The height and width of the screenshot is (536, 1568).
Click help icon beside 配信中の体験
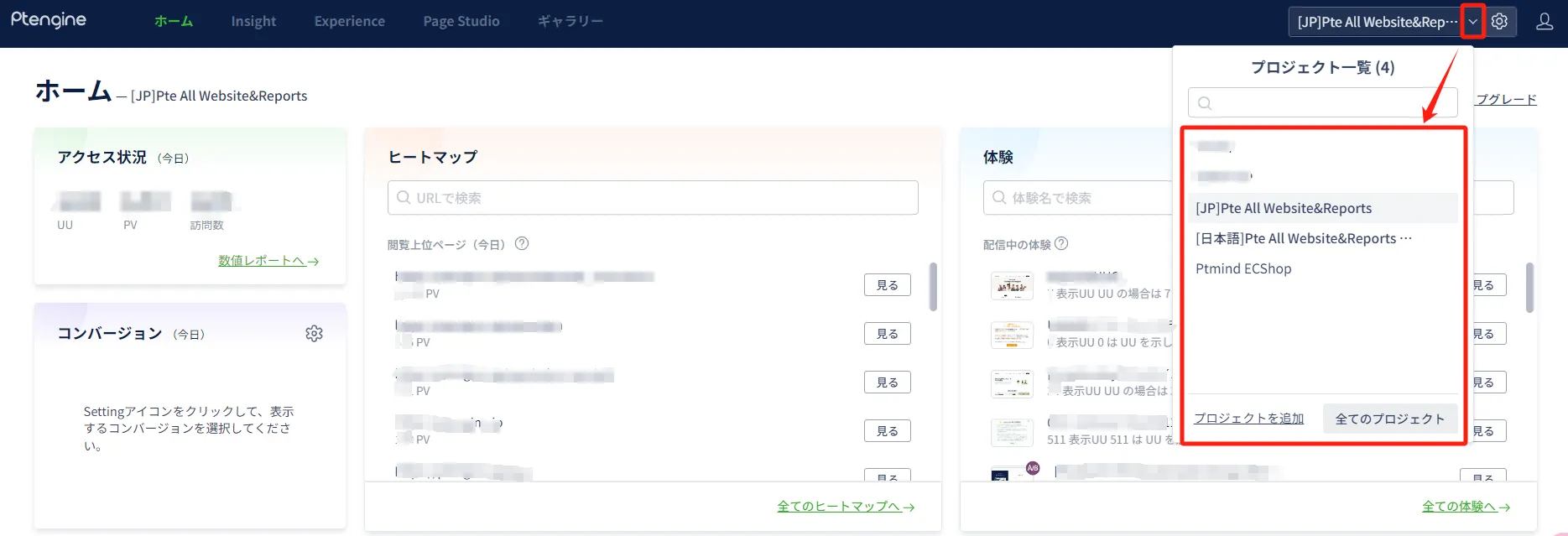1061,244
